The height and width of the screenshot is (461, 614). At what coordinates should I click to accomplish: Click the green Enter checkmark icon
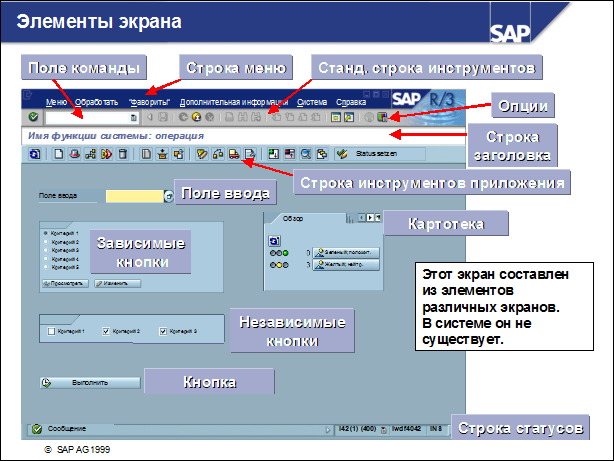[x=34, y=117]
